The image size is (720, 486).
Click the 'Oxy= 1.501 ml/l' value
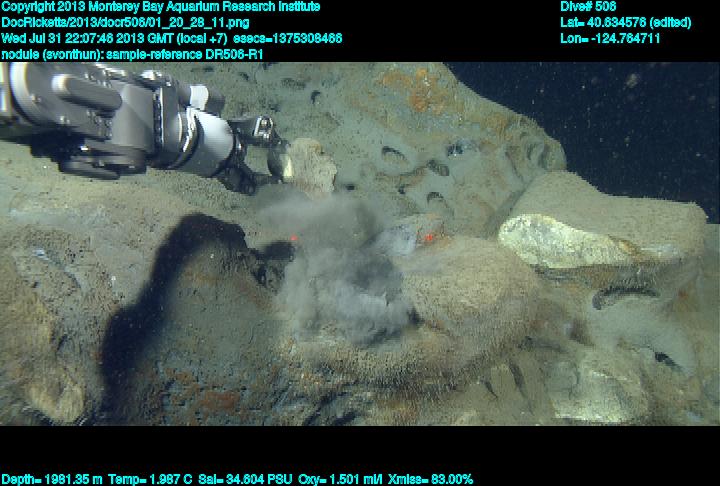(340, 479)
